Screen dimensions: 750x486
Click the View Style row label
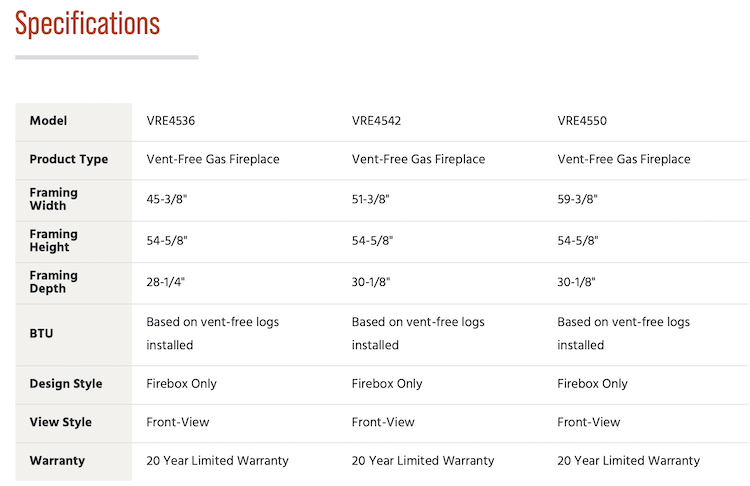coord(60,422)
